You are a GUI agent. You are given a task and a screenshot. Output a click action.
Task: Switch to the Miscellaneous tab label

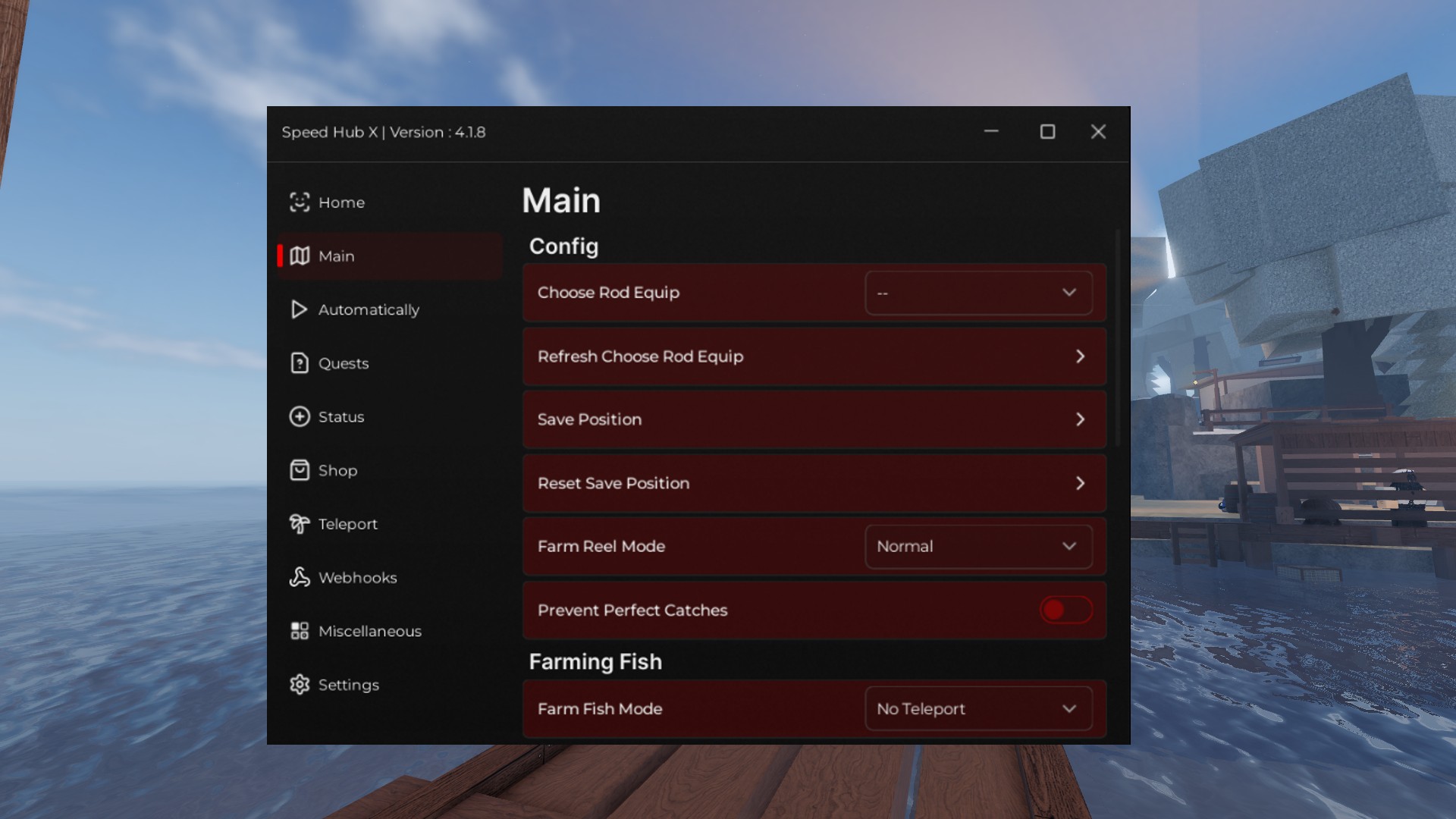[369, 631]
